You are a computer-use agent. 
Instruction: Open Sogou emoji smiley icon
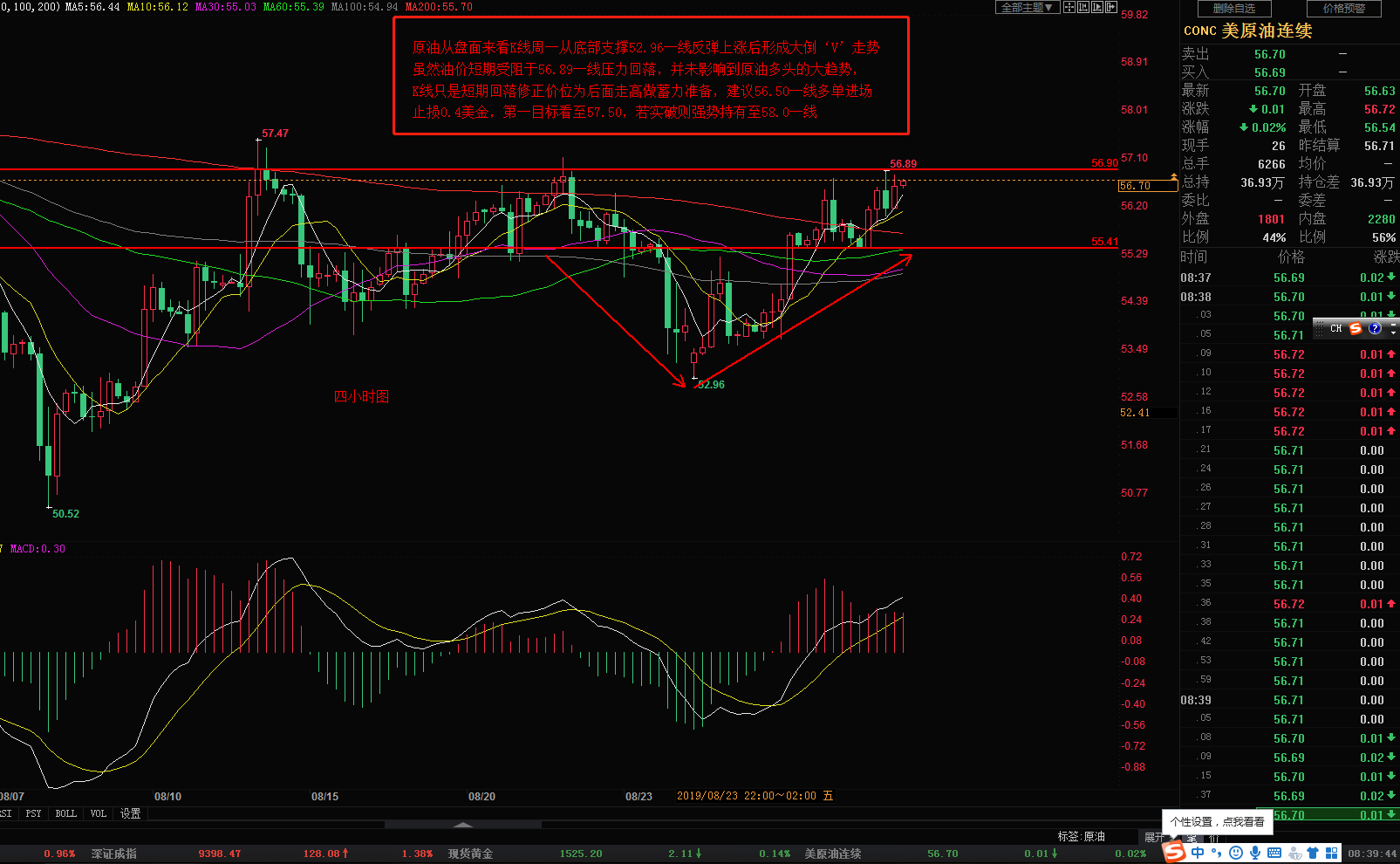tap(1236, 853)
